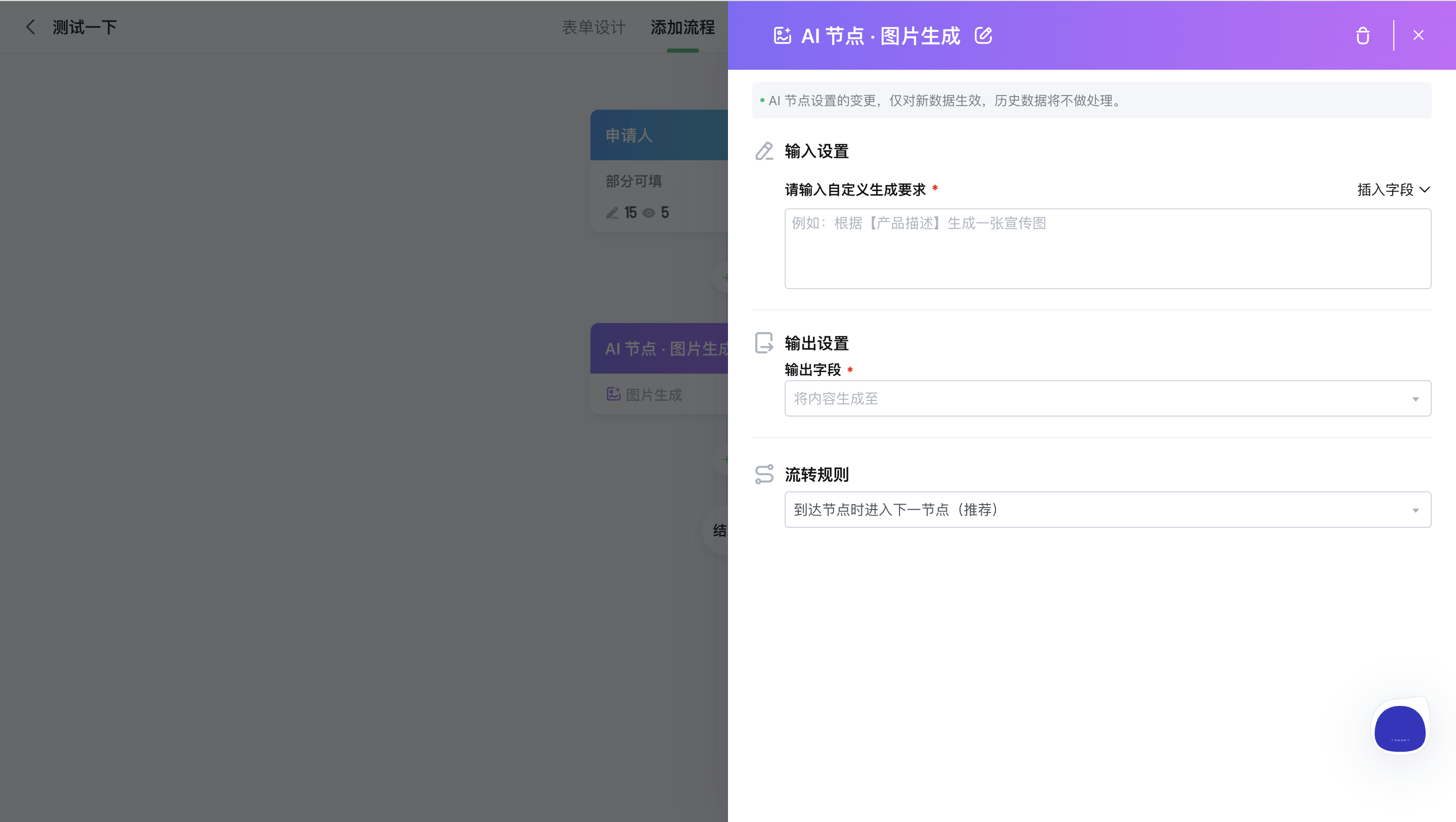The height and width of the screenshot is (822, 1456).
Task: Click the 输入设置 section heading
Action: 817,151
